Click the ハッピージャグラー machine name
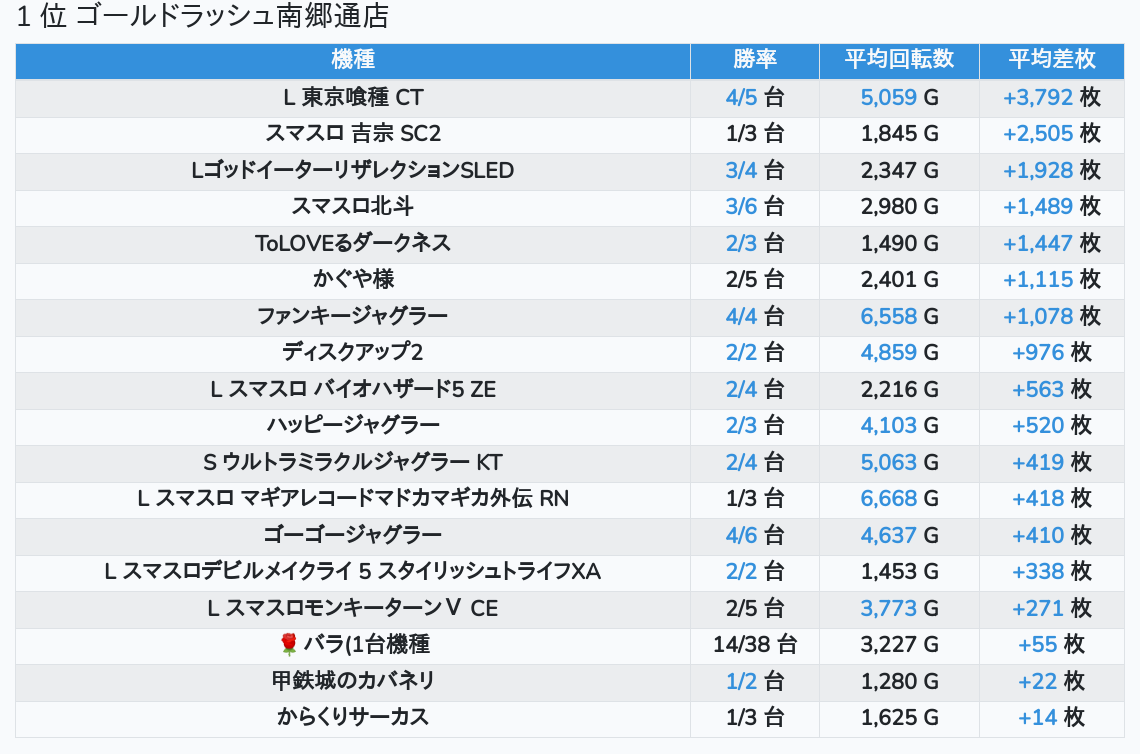 pos(353,425)
